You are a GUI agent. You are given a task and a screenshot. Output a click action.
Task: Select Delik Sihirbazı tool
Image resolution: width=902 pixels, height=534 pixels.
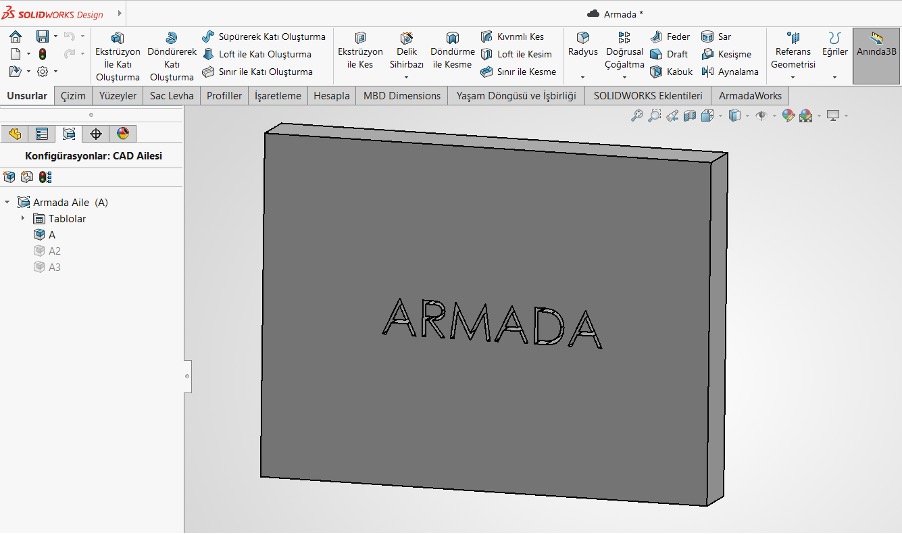point(406,51)
